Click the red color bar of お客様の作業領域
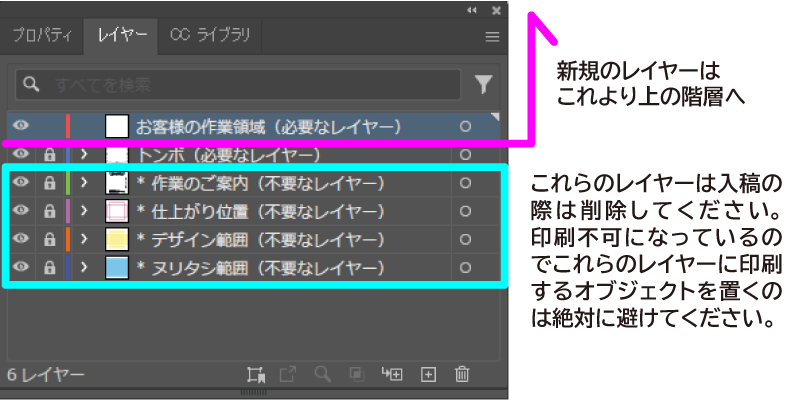The height and width of the screenshot is (400, 800). 68,126
